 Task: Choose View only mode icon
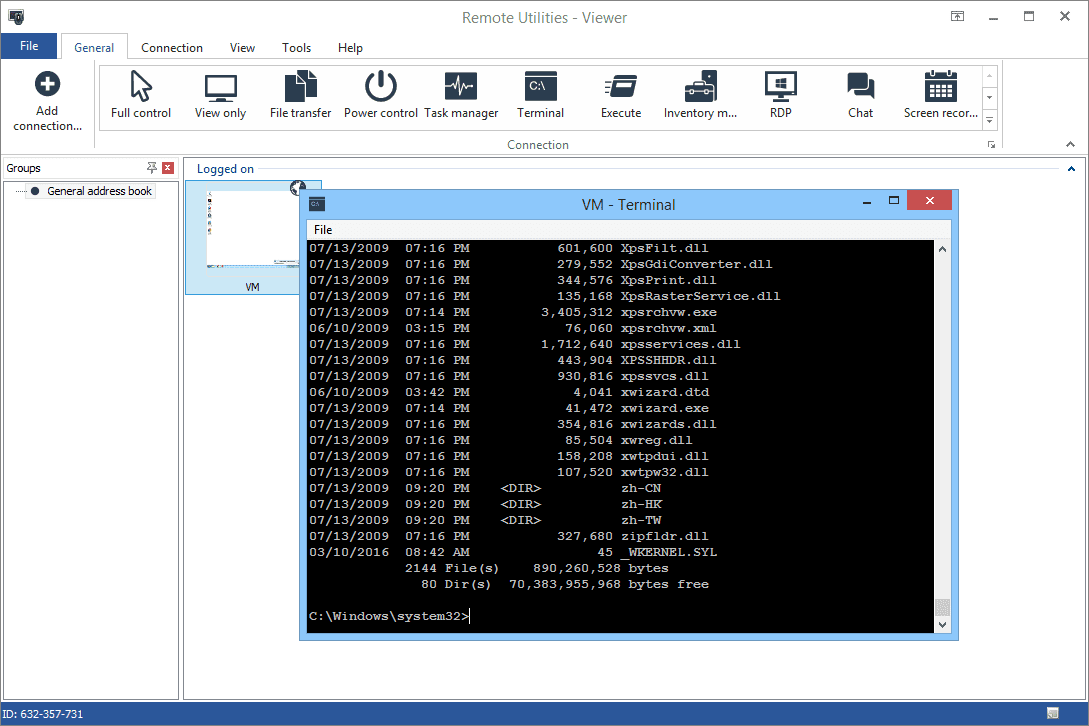pyautogui.click(x=220, y=88)
